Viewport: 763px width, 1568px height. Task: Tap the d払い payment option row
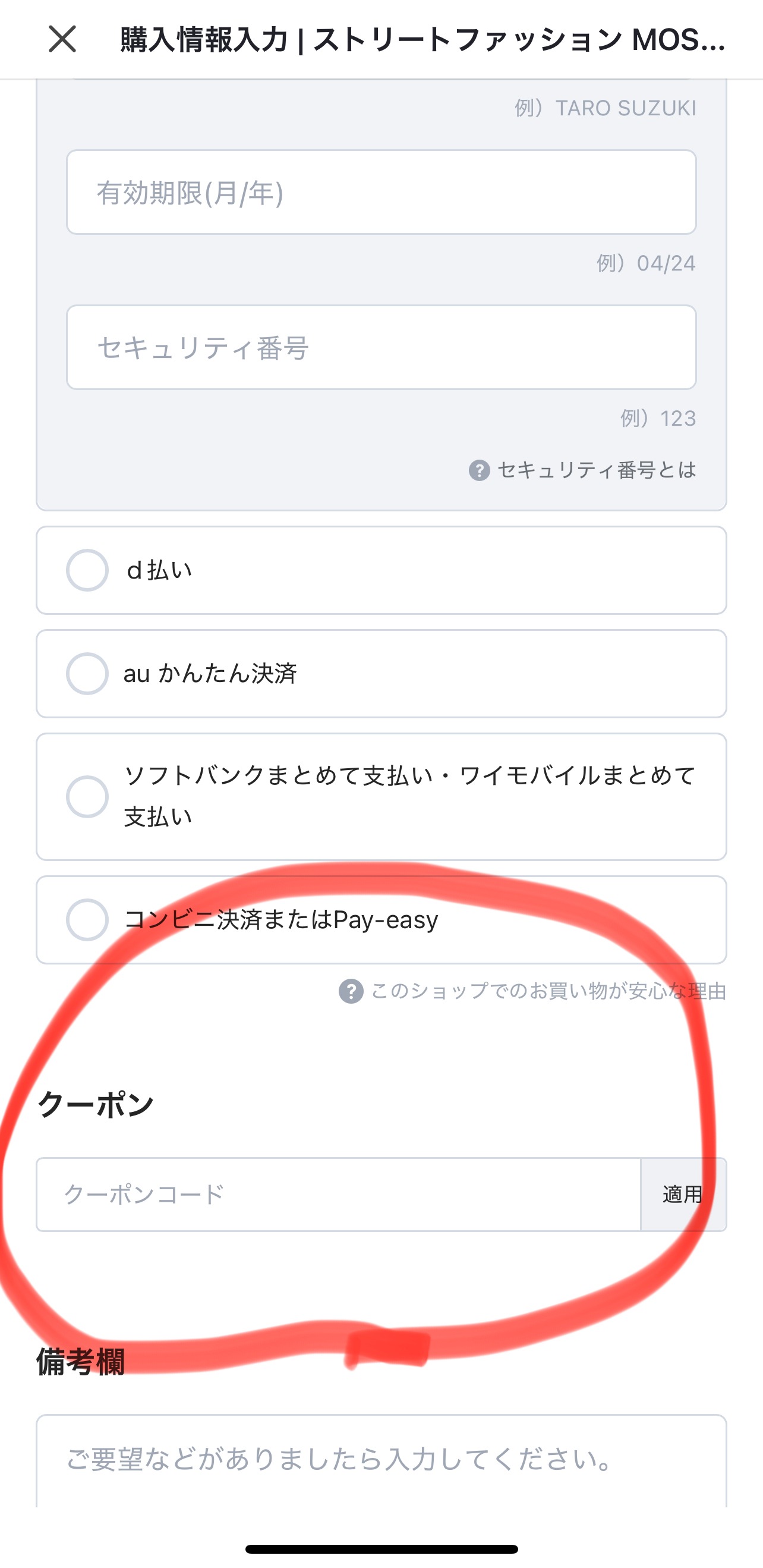(x=381, y=570)
